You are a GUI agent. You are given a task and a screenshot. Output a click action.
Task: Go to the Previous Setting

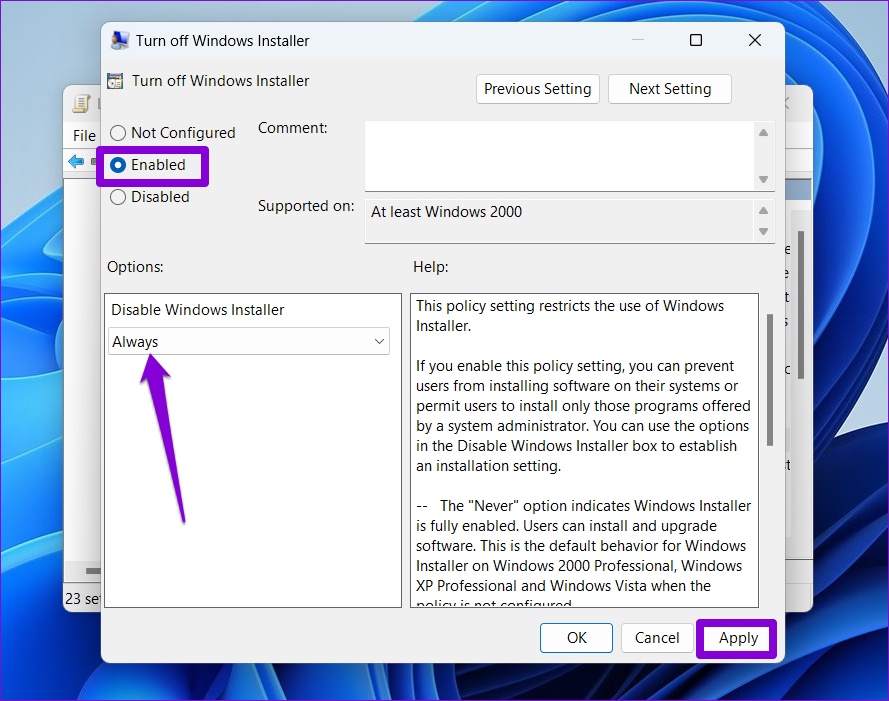[x=538, y=89]
